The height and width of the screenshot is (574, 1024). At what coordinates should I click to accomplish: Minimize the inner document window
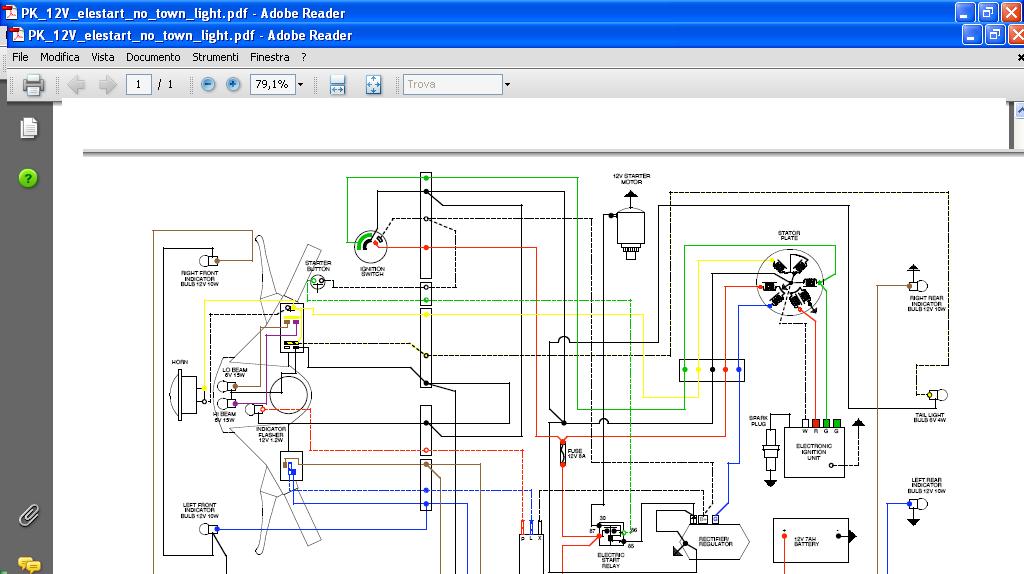tap(972, 35)
